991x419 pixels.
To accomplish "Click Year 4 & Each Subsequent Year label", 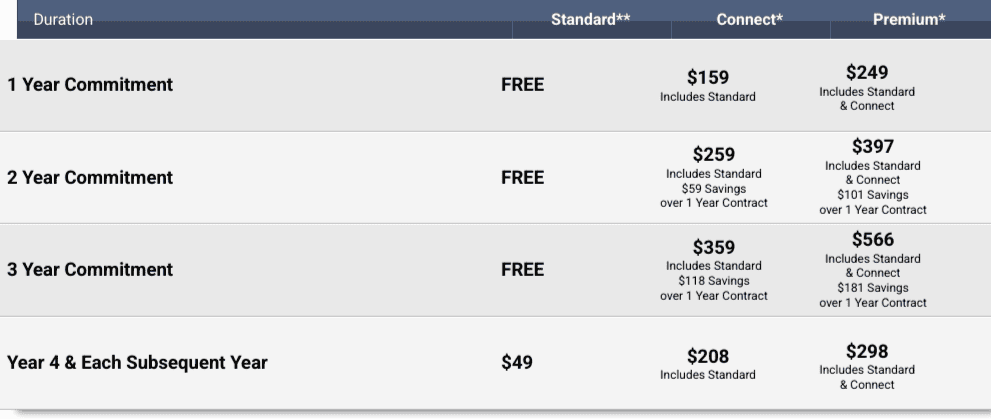I will click(x=137, y=363).
